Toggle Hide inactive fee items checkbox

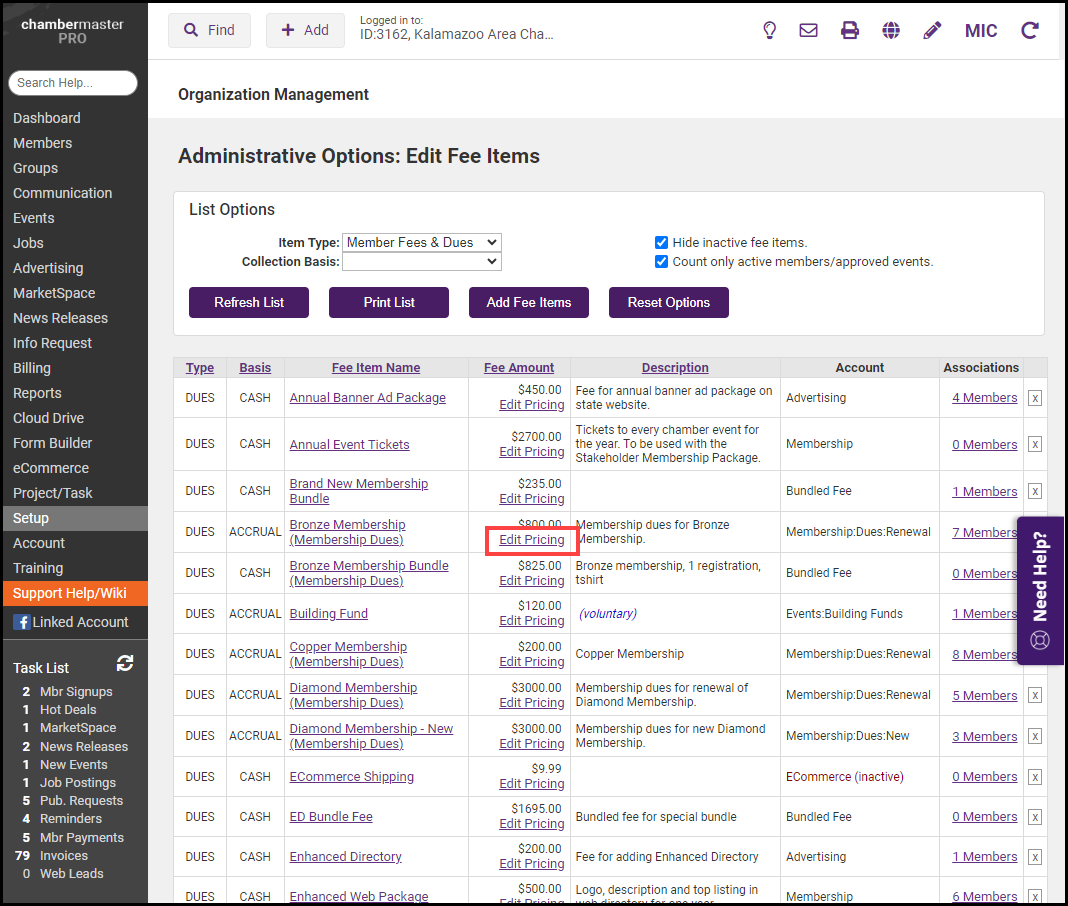click(661, 242)
